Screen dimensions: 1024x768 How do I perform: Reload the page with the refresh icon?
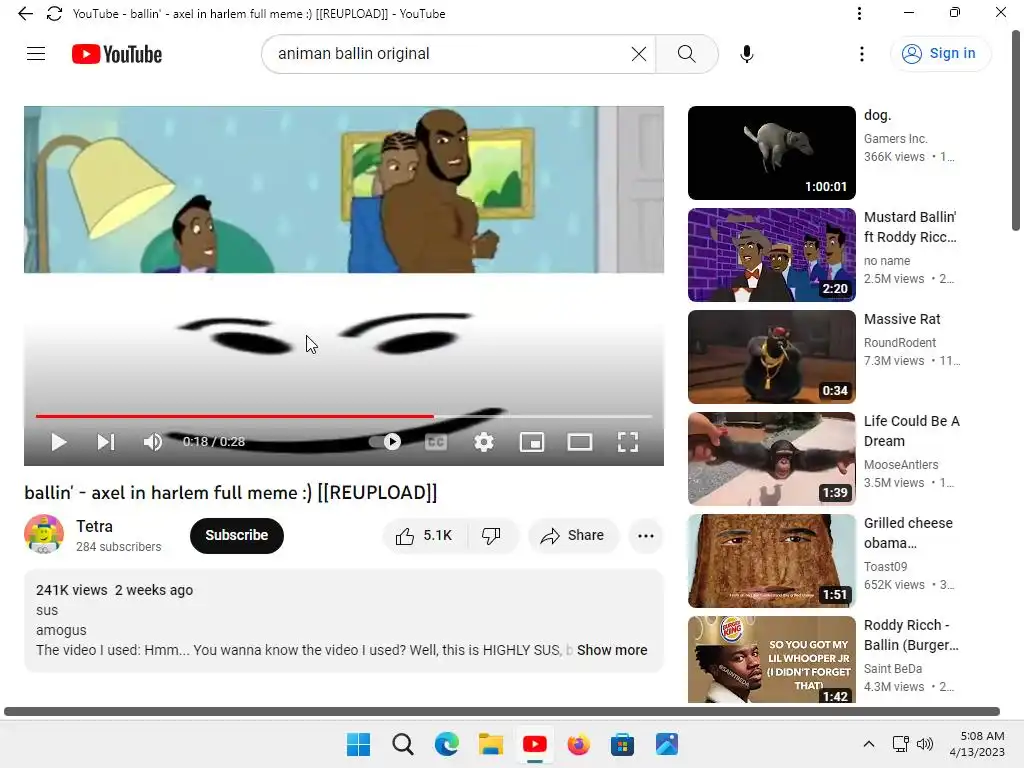54,14
